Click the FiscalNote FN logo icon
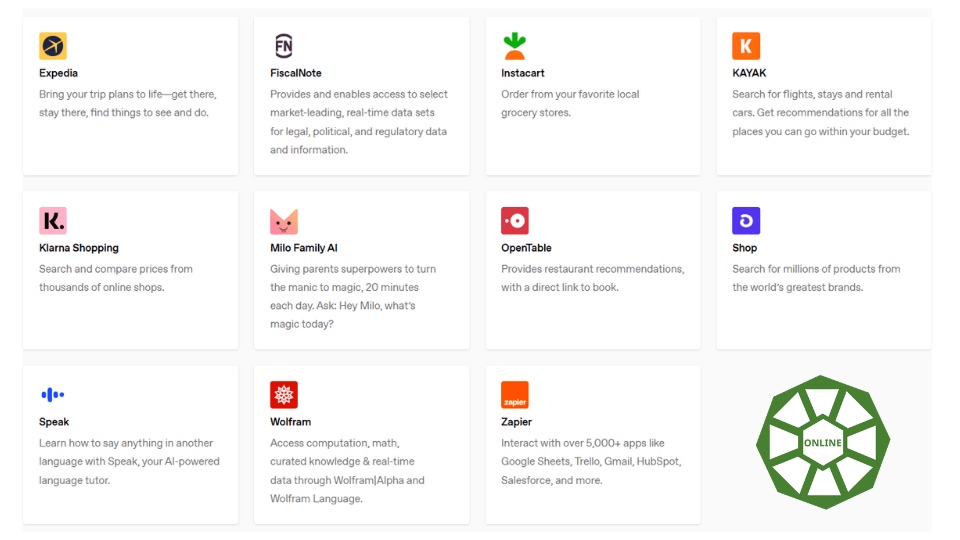Image resolution: width=960 pixels, height=540 pixels. [x=283, y=46]
